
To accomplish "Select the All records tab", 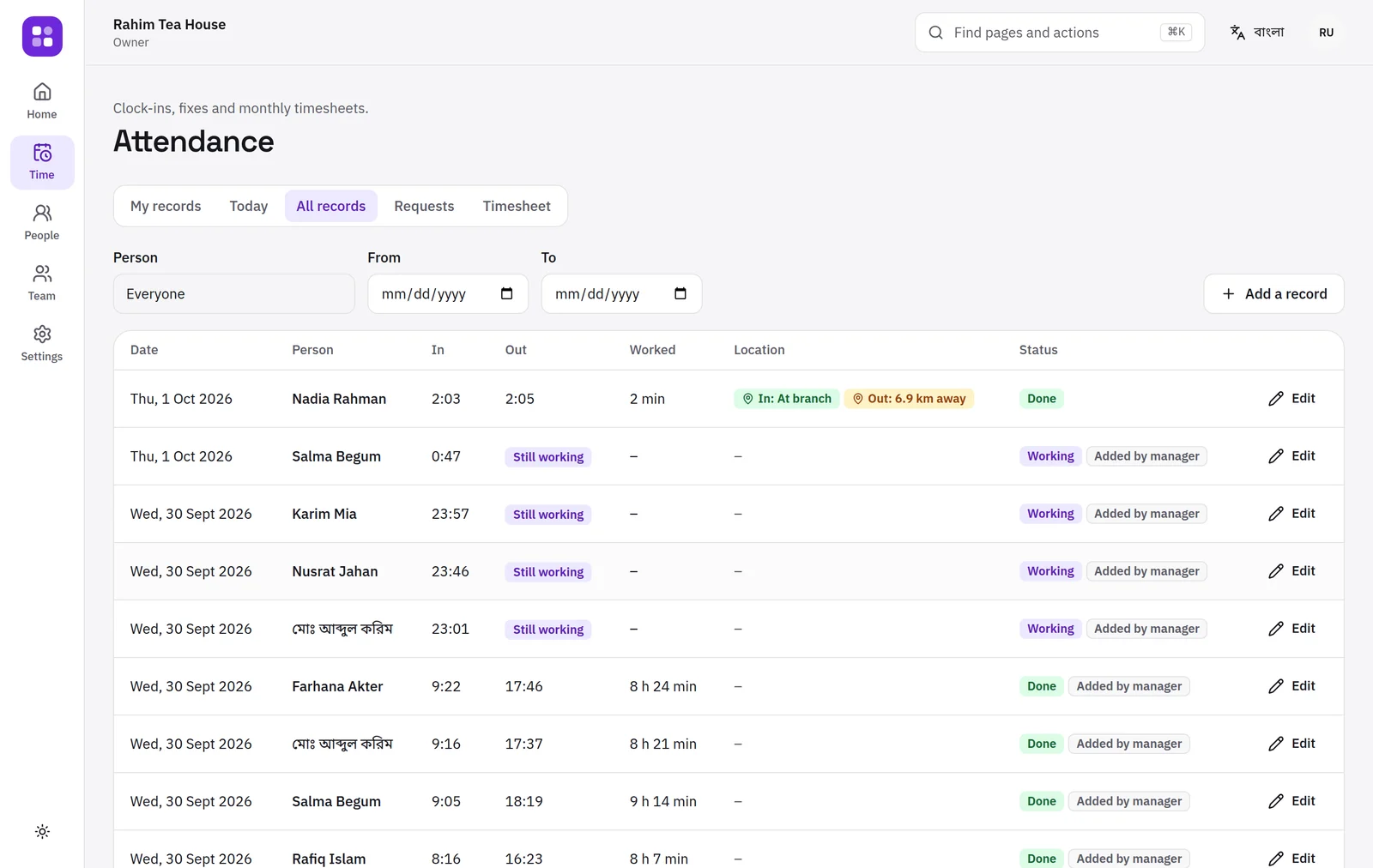I will [x=331, y=206].
